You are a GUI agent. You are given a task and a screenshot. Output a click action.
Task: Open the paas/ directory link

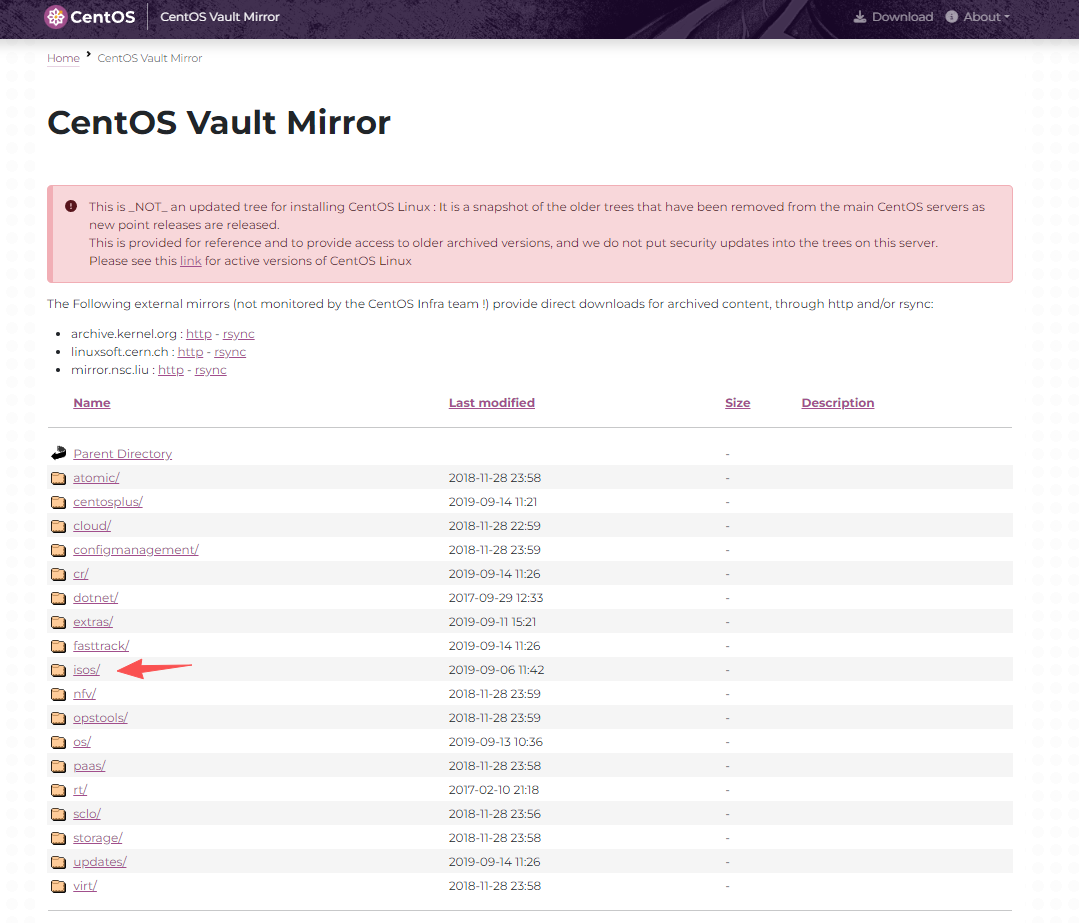coord(89,766)
